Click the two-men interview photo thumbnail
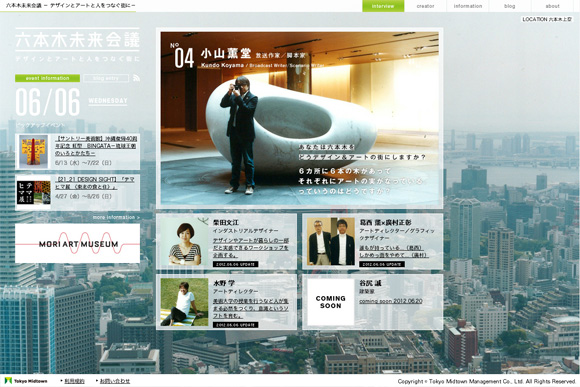The height and width of the screenshot is (387, 580). (x=331, y=241)
